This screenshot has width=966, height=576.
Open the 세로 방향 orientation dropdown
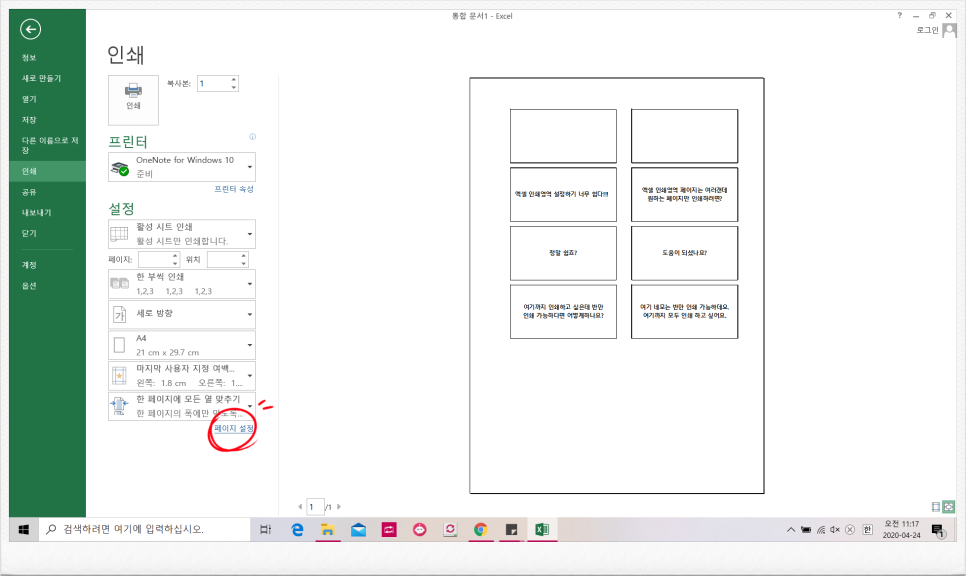point(182,314)
